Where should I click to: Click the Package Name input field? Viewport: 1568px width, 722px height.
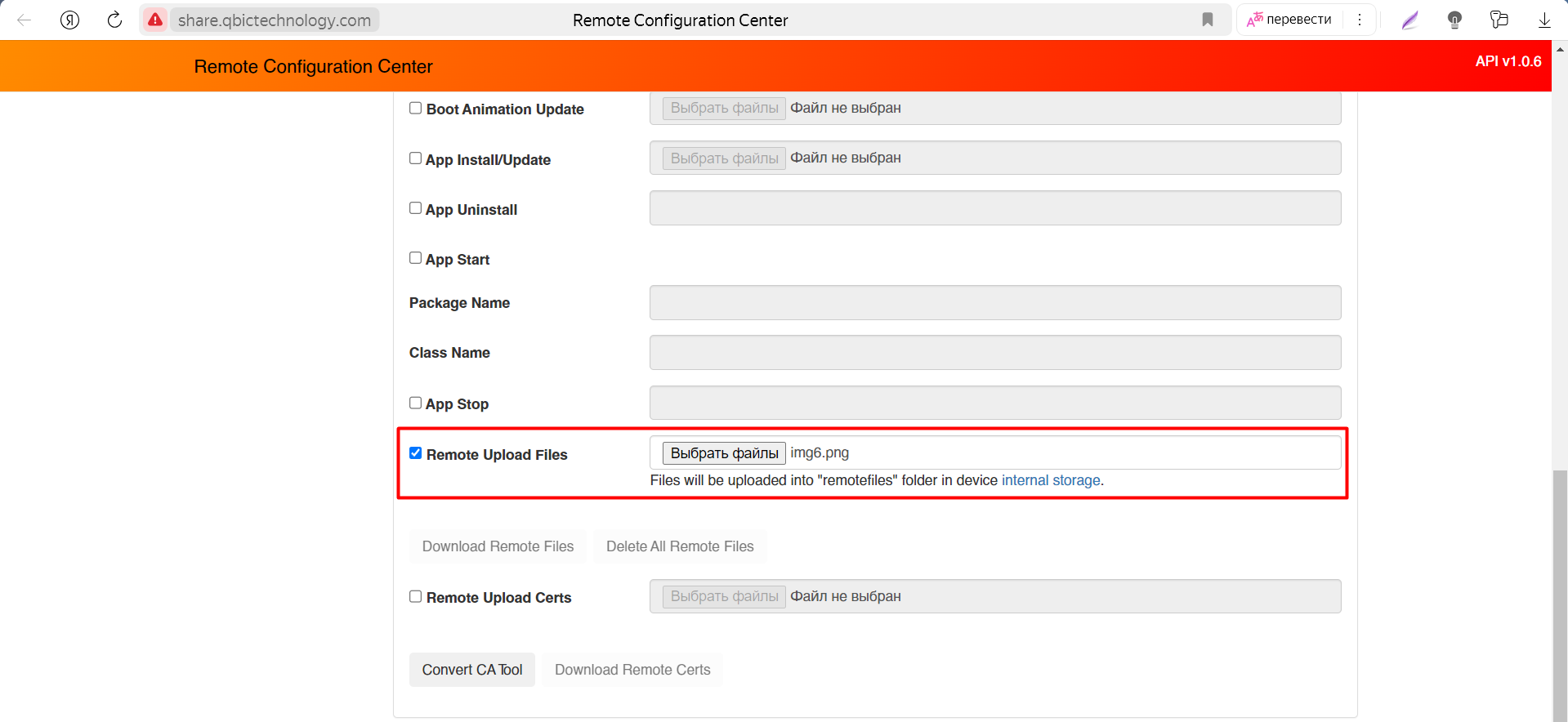[x=995, y=303]
